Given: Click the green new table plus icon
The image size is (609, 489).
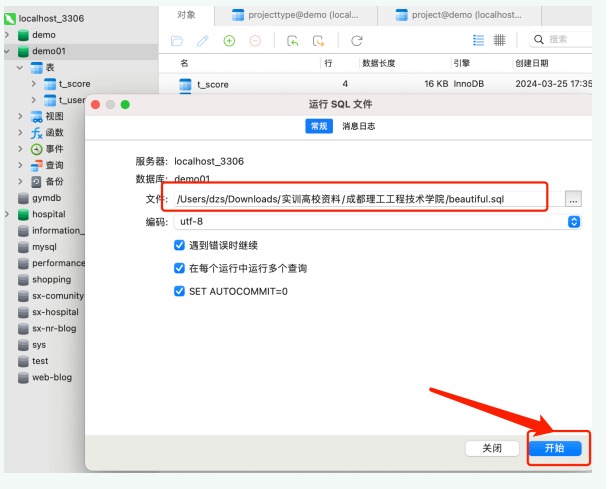Looking at the screenshot, I should pyautogui.click(x=229, y=40).
